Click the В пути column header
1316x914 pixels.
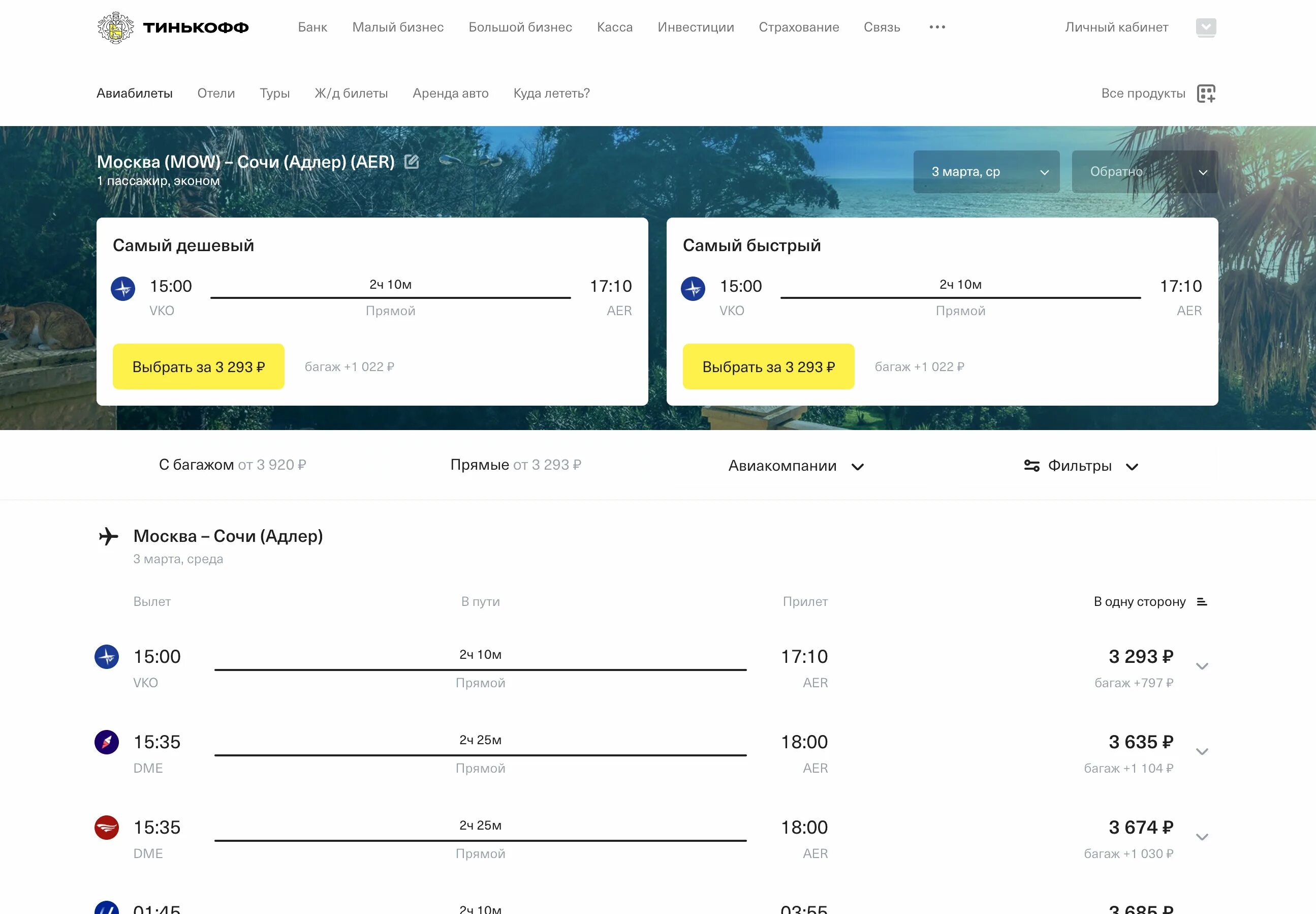pyautogui.click(x=480, y=602)
